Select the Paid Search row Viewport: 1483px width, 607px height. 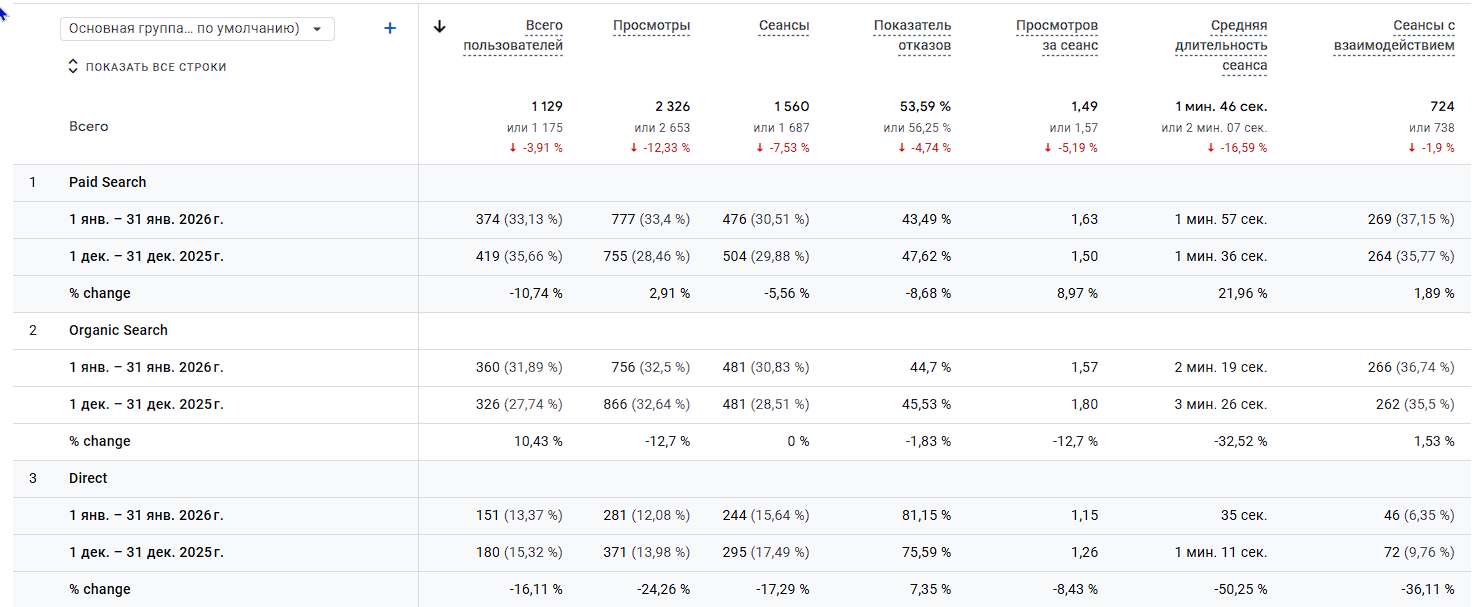tap(107, 182)
